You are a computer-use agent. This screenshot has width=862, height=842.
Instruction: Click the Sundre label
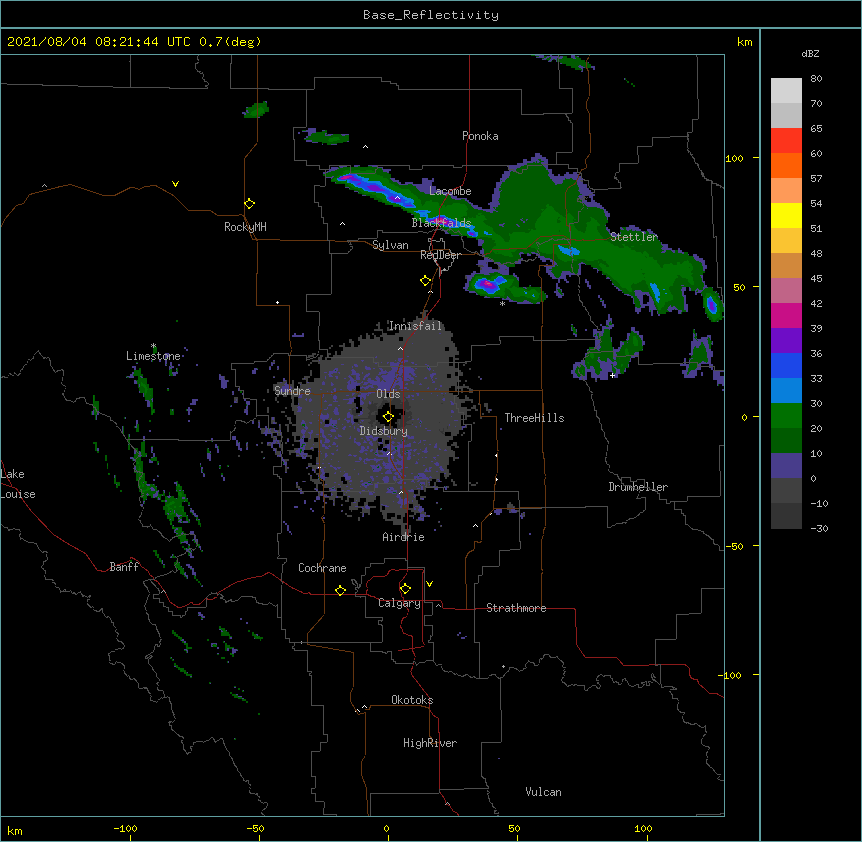coord(292,391)
